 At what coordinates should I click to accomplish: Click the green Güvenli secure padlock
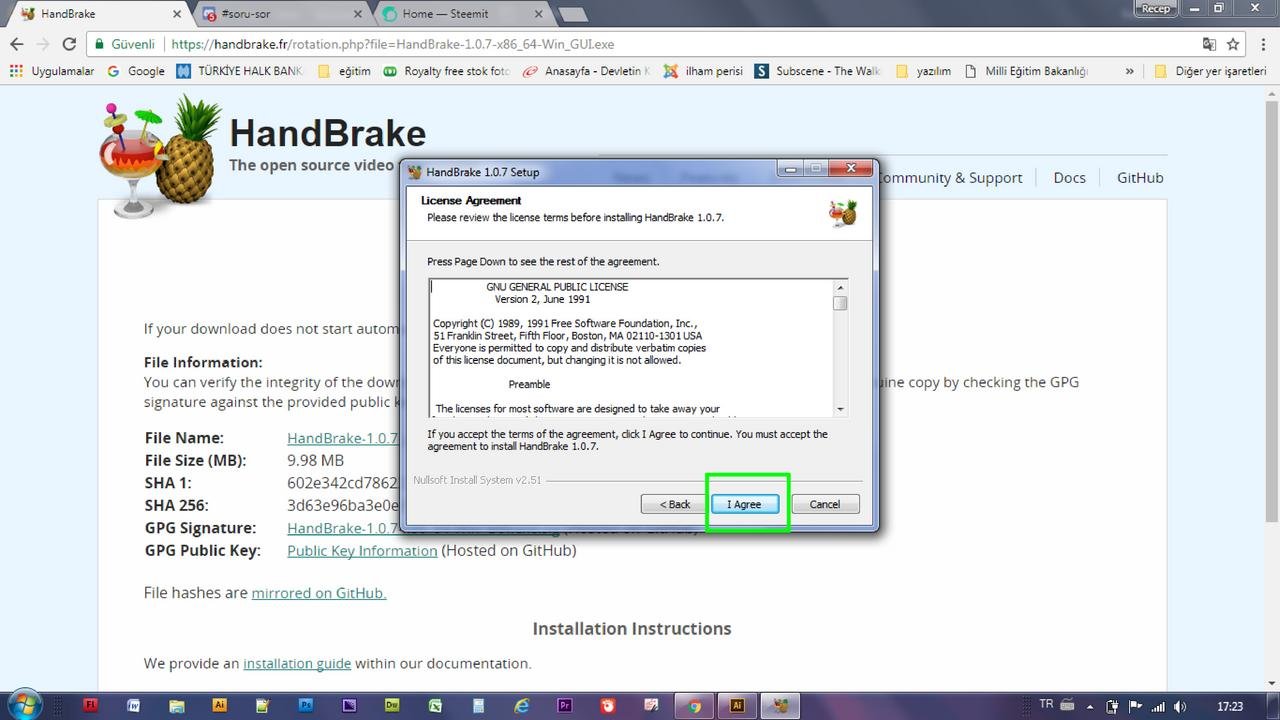(x=99, y=44)
